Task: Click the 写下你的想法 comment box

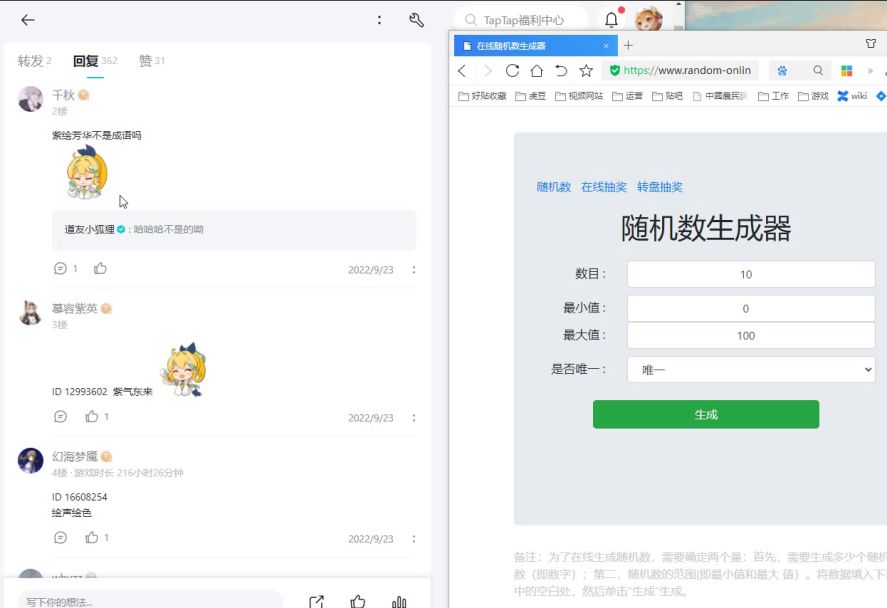Action: [150, 601]
